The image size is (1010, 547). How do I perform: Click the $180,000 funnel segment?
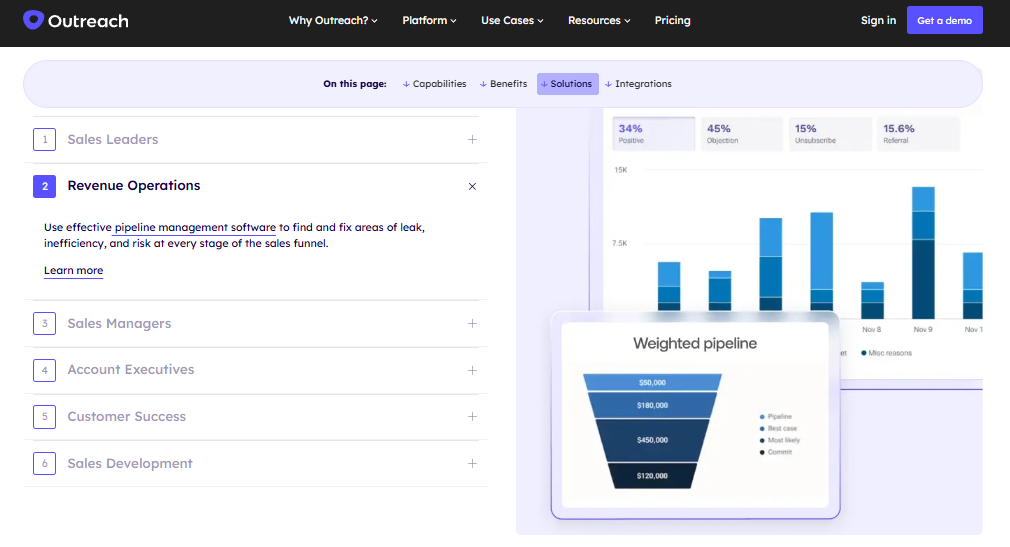click(x=652, y=405)
